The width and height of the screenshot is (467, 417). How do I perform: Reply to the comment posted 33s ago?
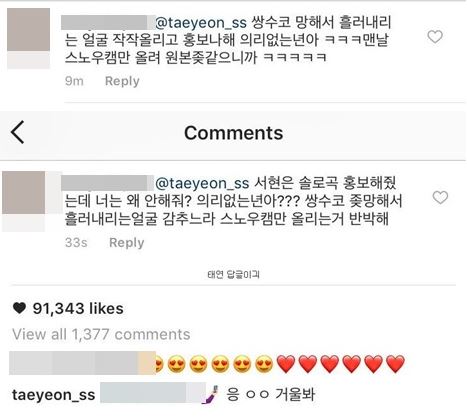(x=127, y=242)
